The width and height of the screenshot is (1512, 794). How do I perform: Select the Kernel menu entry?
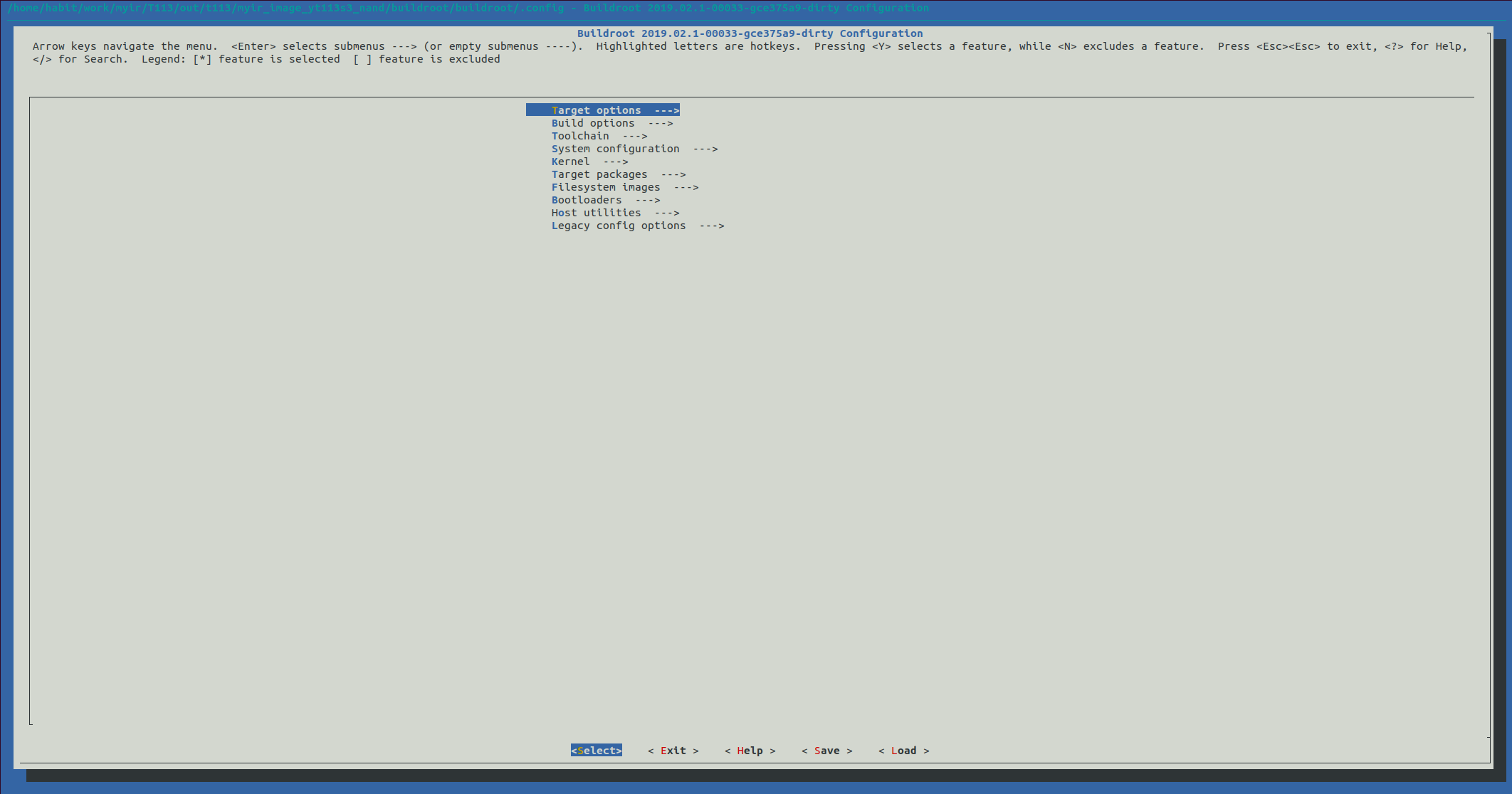point(570,162)
